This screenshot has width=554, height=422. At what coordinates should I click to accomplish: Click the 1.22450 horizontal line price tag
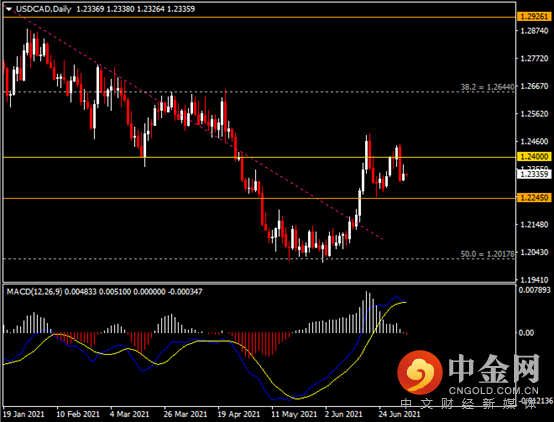coord(534,198)
